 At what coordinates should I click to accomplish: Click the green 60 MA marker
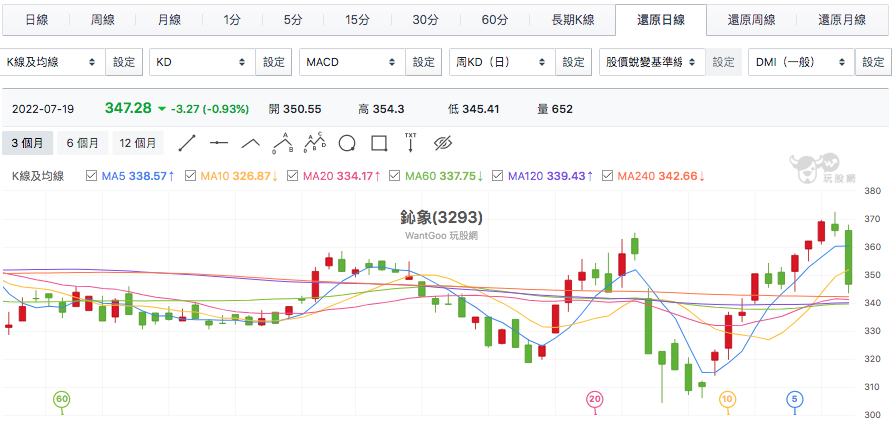pyautogui.click(x=62, y=399)
